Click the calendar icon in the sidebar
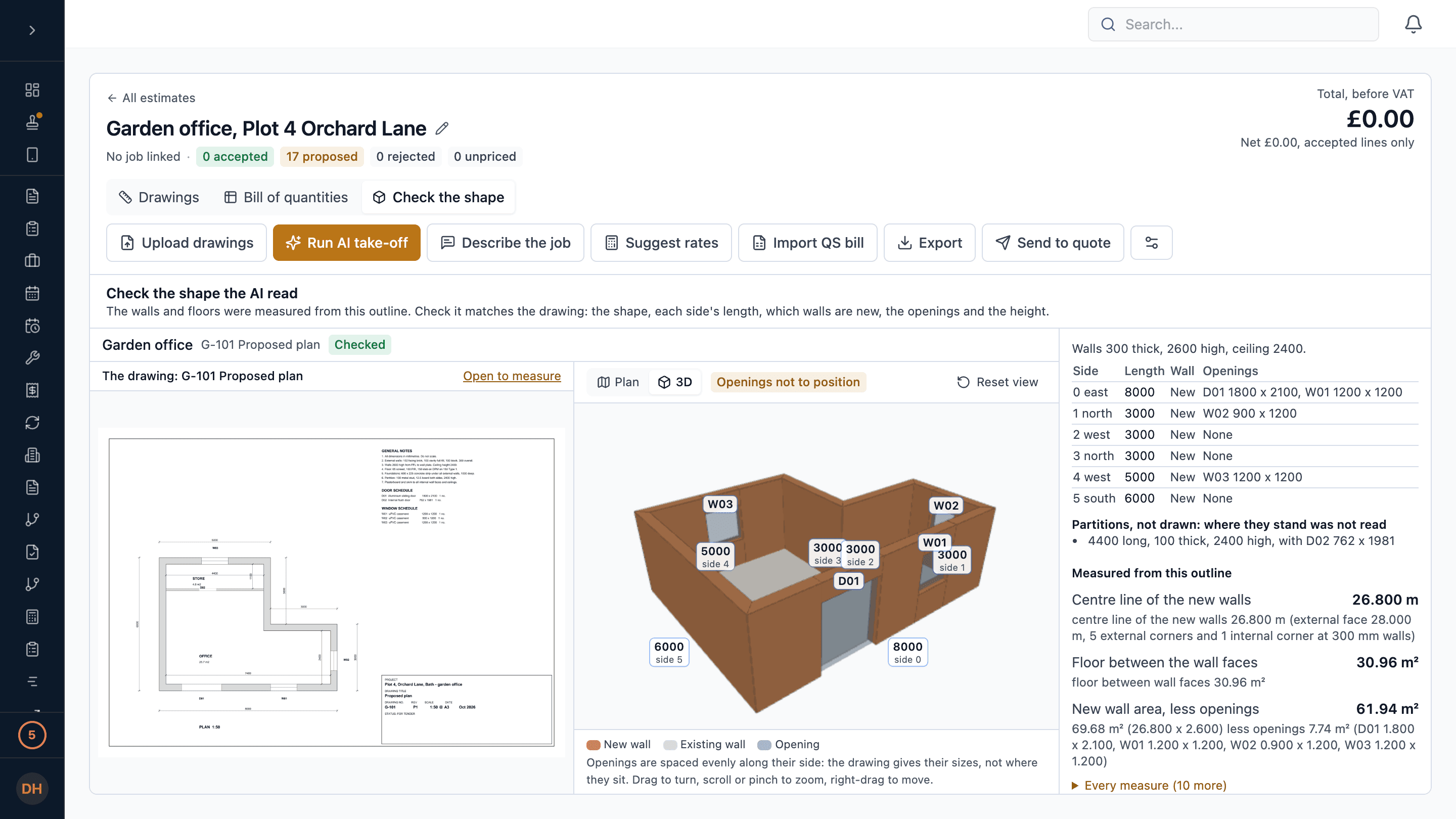The height and width of the screenshot is (819, 1456). (x=32, y=293)
